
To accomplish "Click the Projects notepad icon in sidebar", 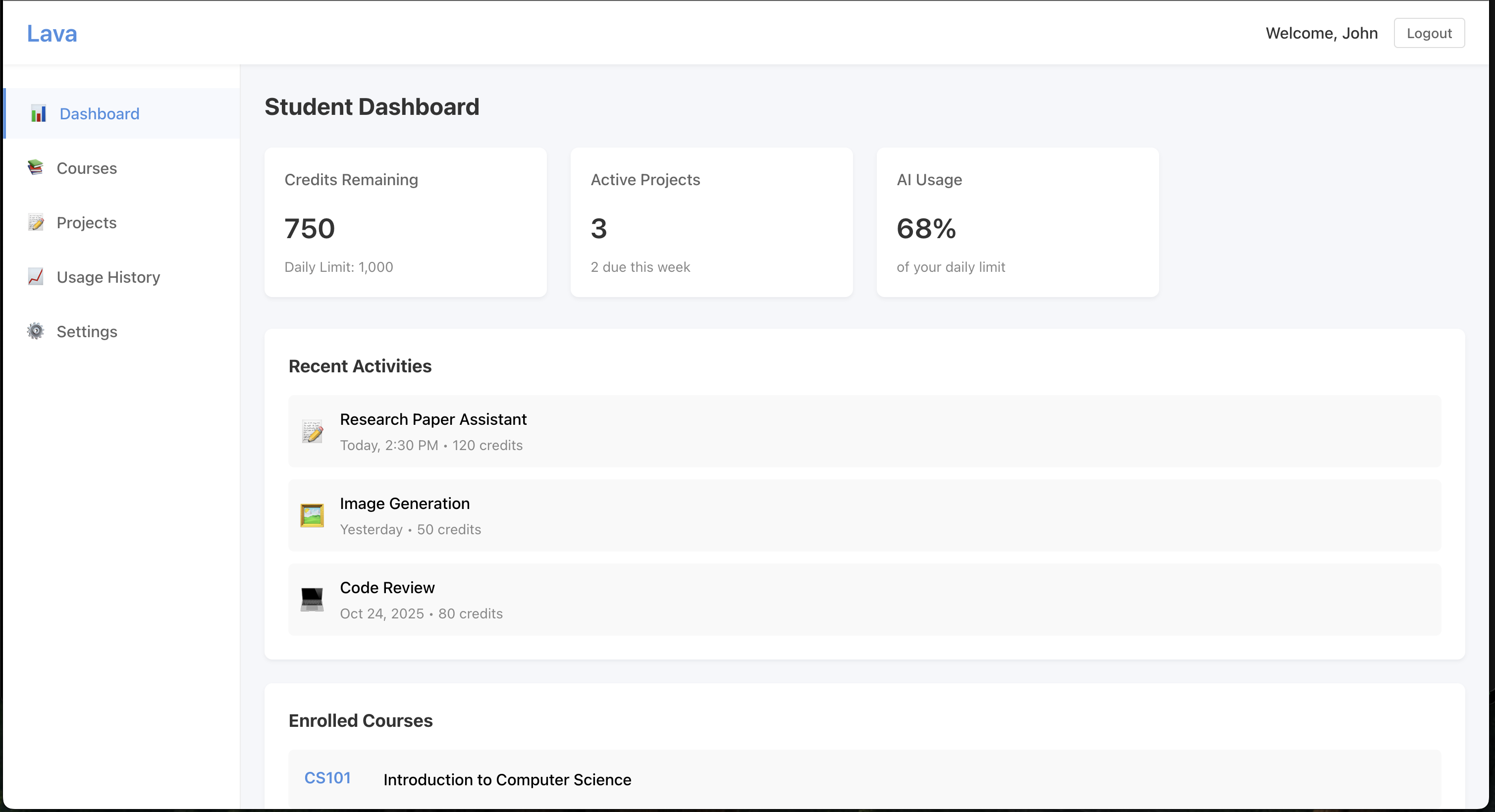I will 35,222.
